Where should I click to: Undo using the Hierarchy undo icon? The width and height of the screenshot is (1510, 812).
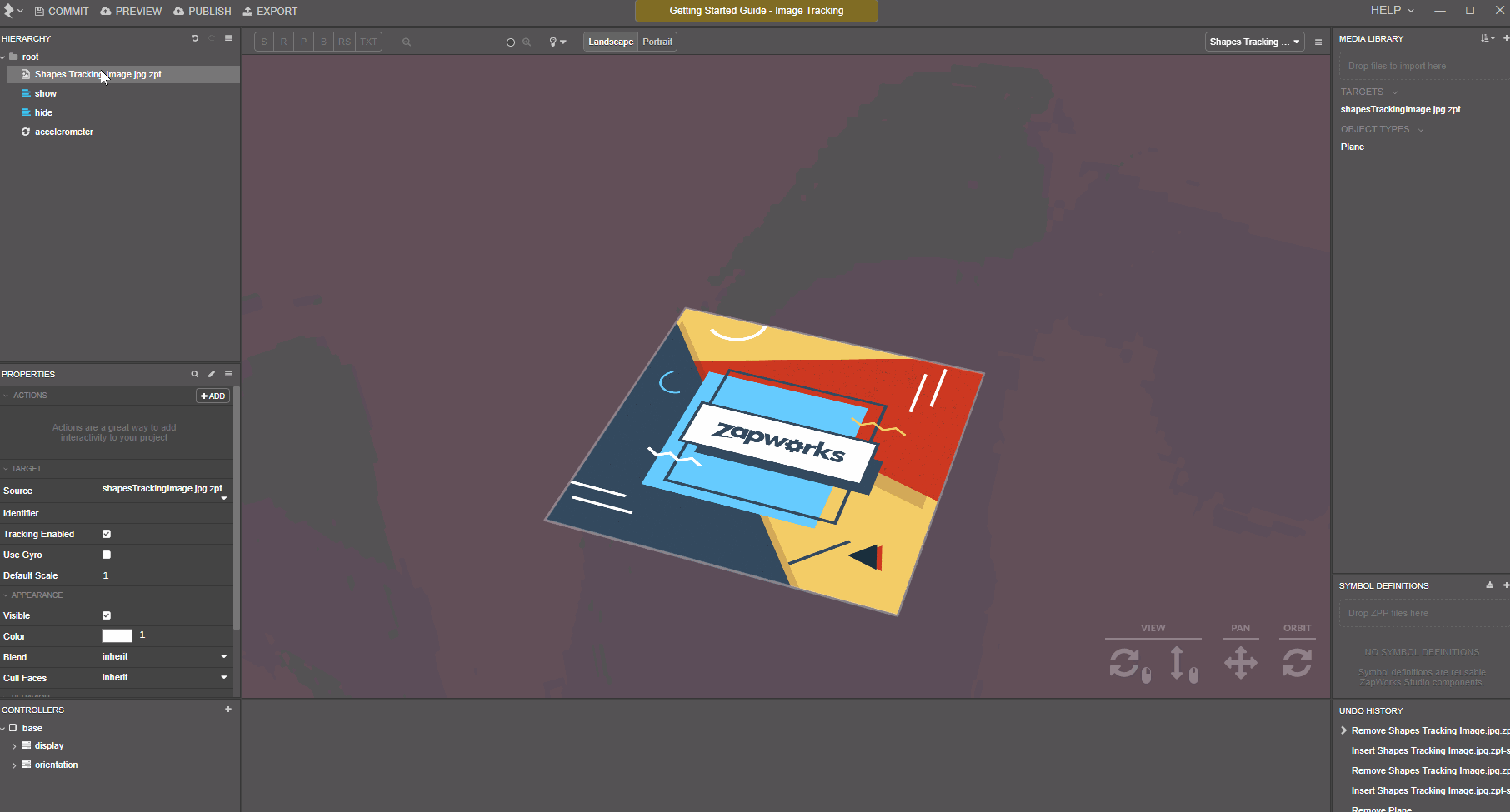(195, 38)
